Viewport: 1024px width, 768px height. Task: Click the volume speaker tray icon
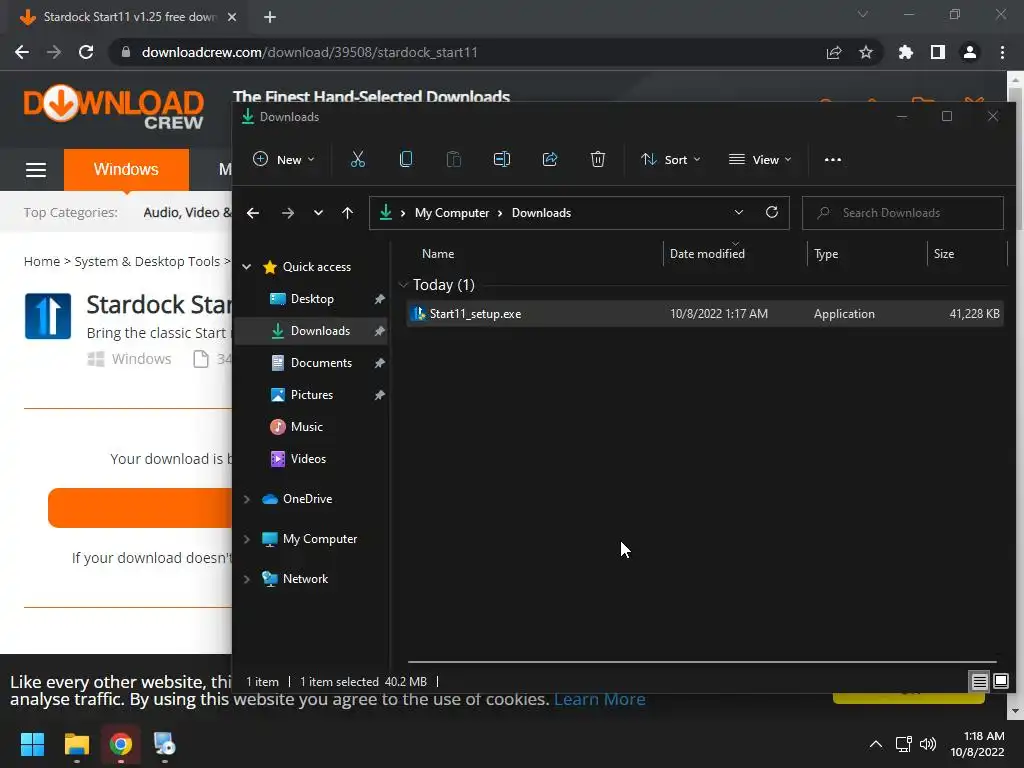tap(928, 744)
